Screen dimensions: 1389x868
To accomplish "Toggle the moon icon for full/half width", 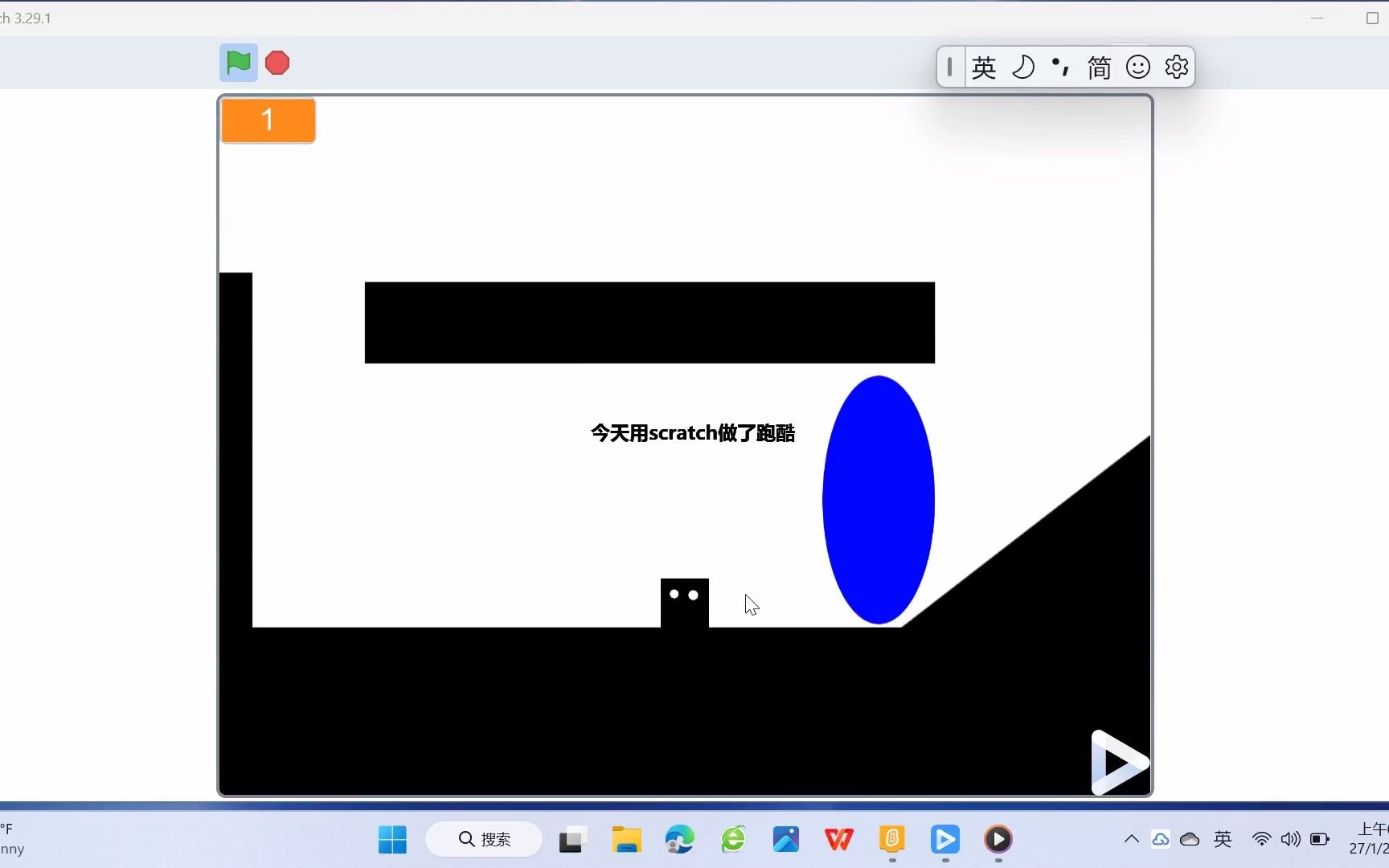I will 1022,67.
